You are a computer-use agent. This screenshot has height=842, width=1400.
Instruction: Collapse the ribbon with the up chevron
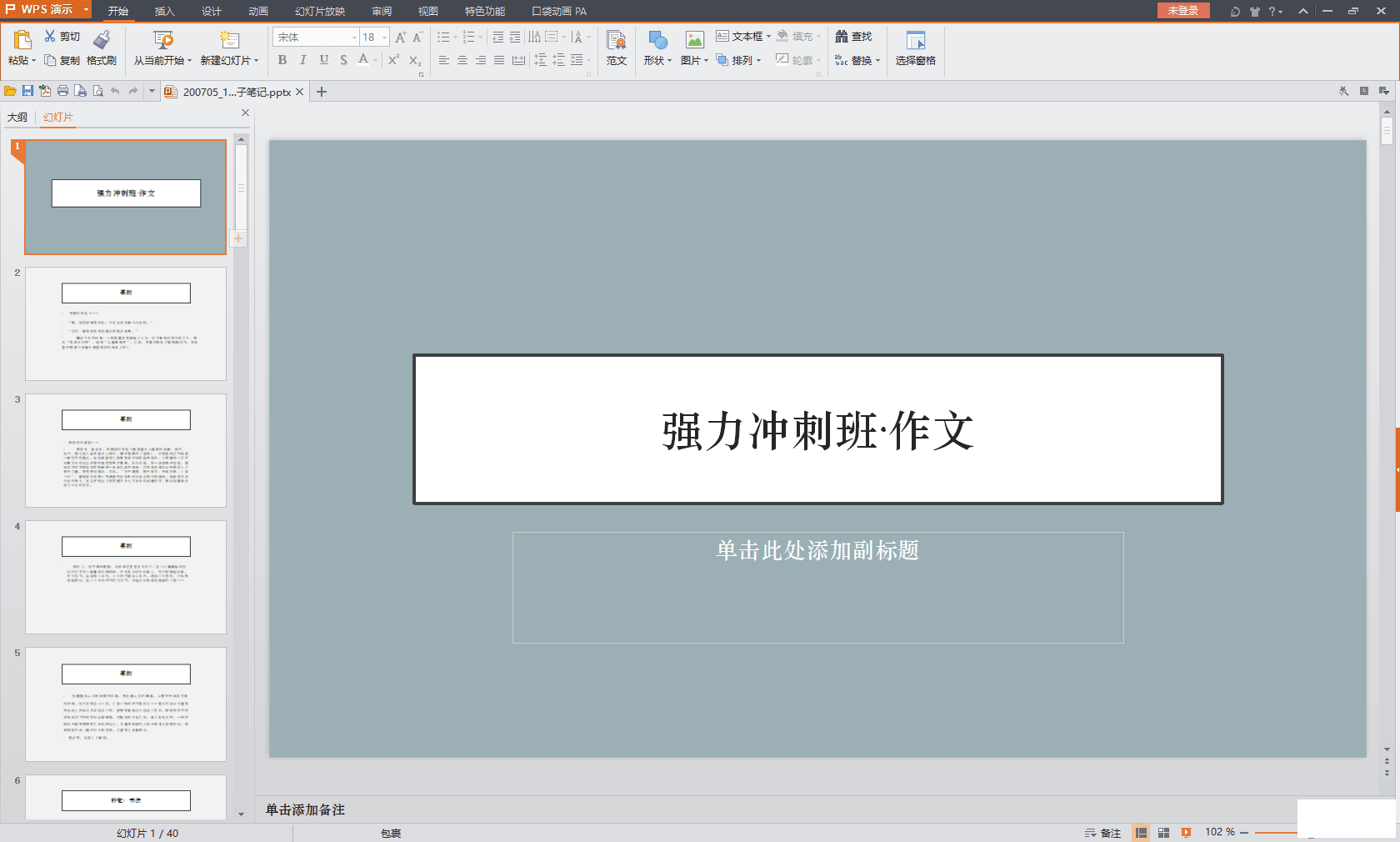coord(1303,11)
